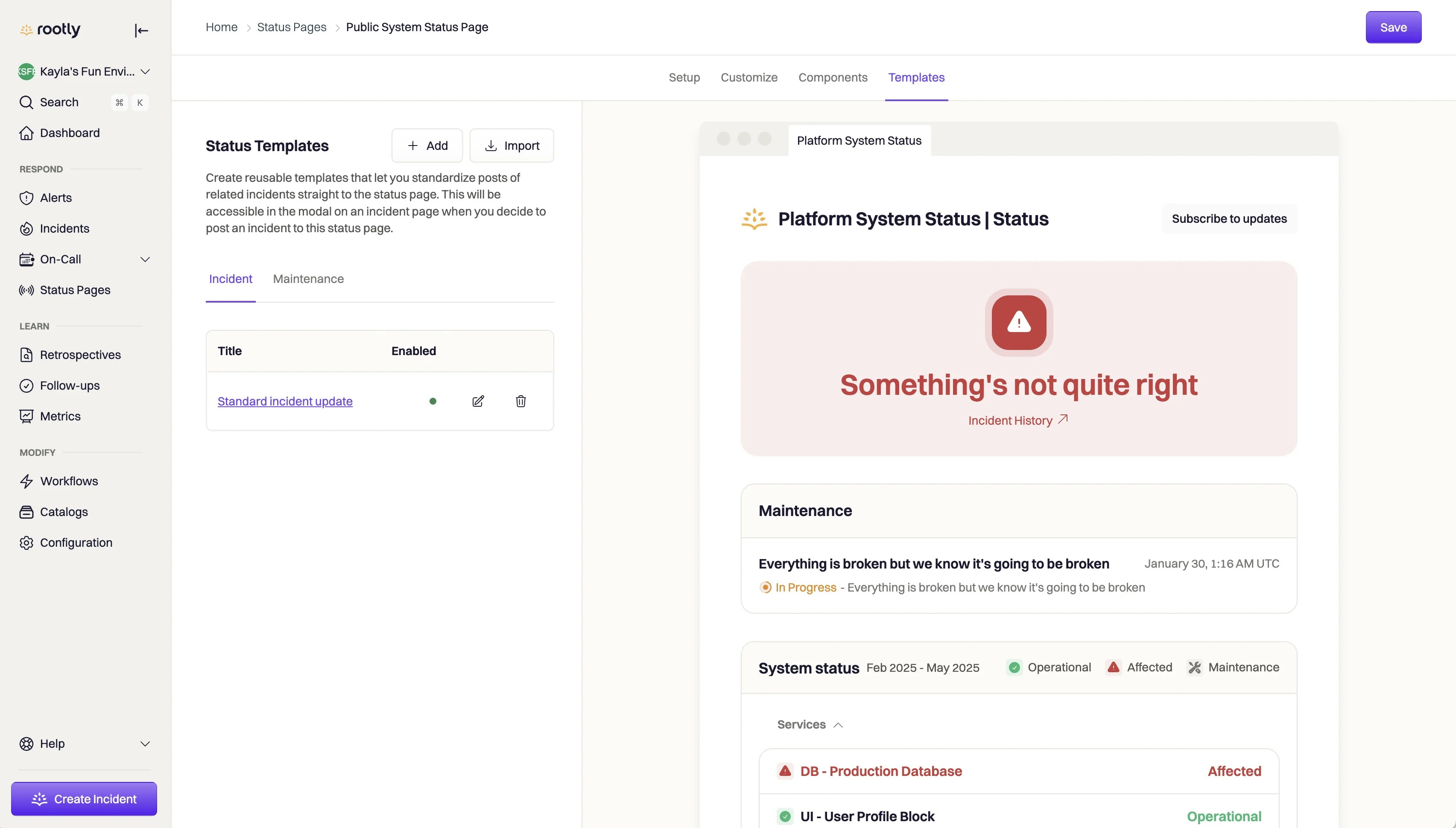Collapse the sidebar with the arrow icon
This screenshot has height=828, width=1456.
coord(141,30)
